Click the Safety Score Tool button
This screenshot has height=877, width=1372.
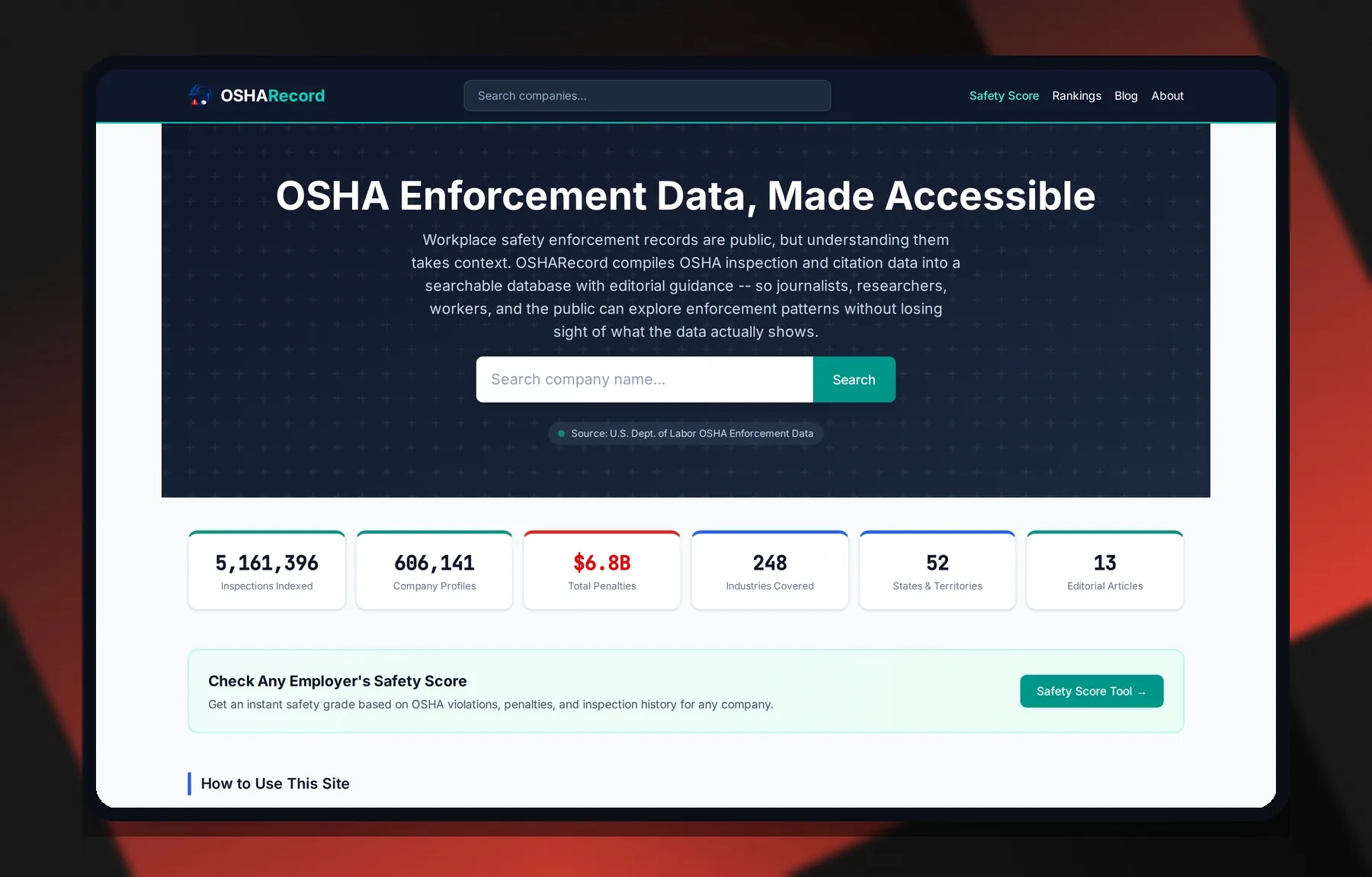tap(1092, 691)
